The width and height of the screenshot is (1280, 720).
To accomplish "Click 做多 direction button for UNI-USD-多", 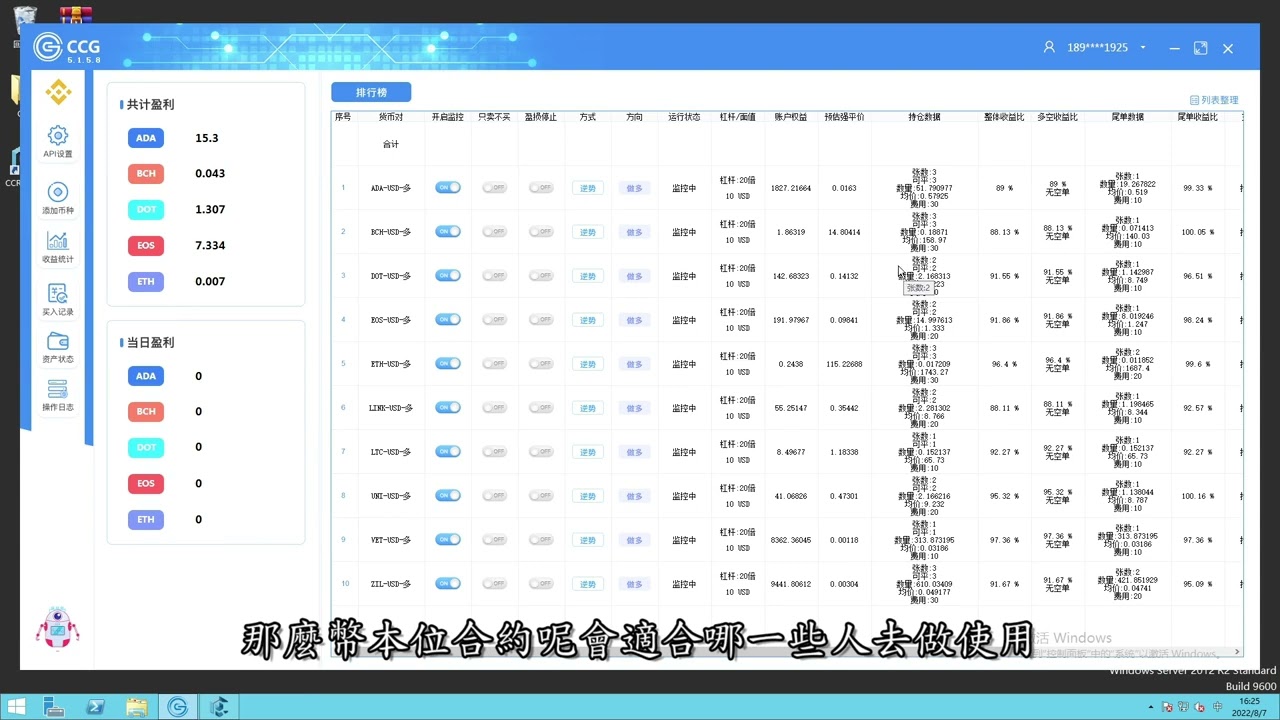I will 634,496.
